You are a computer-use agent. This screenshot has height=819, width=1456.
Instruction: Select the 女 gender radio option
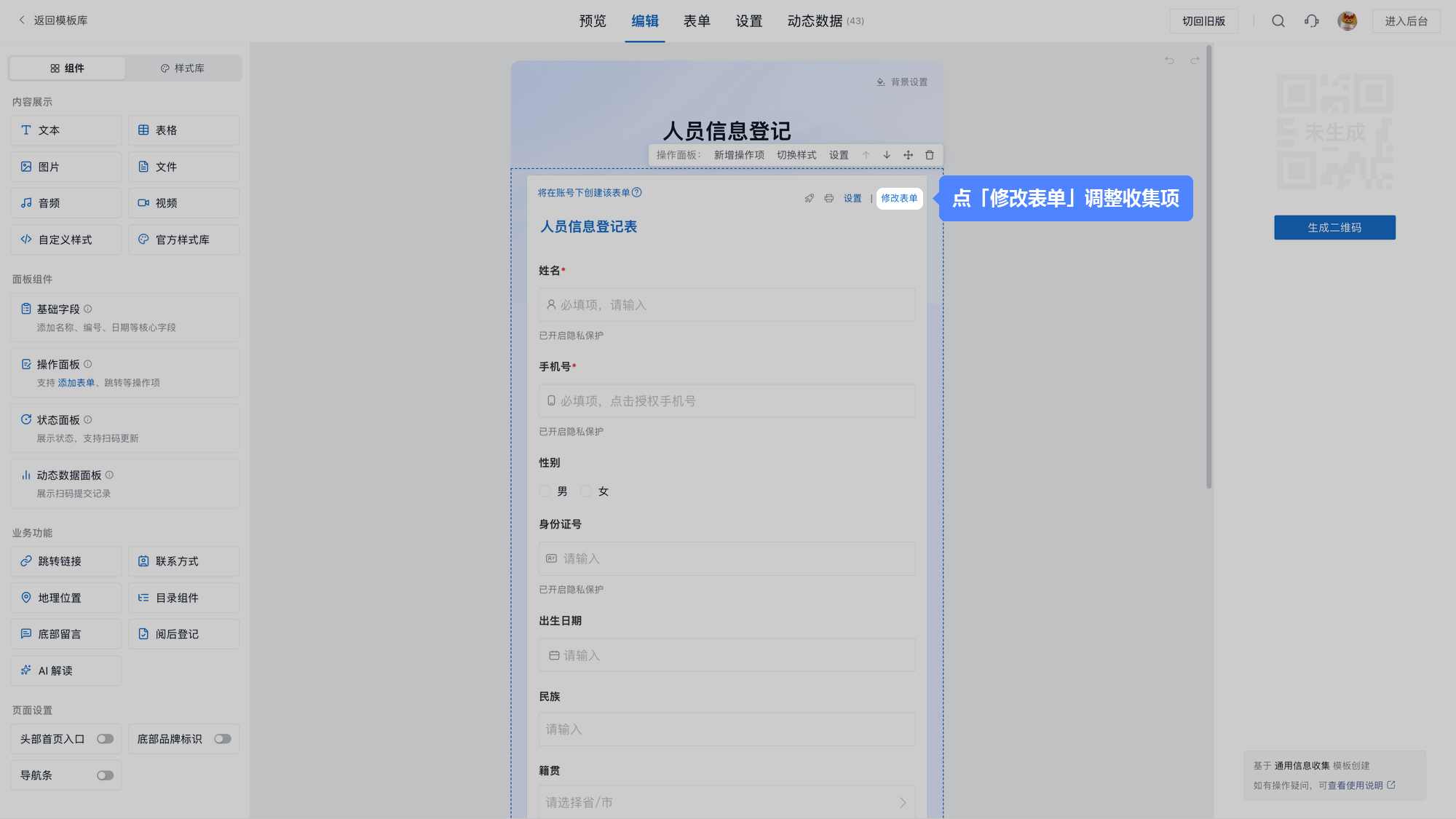coord(586,491)
